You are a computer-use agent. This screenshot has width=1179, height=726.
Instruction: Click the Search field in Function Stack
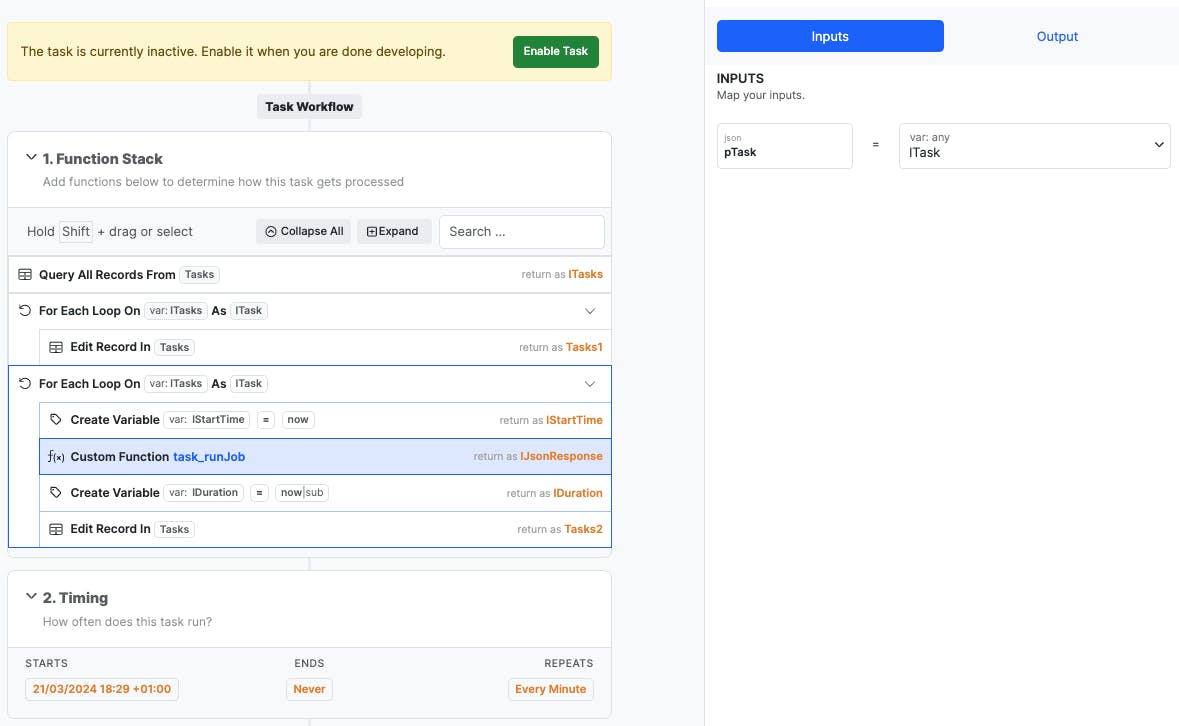point(521,232)
